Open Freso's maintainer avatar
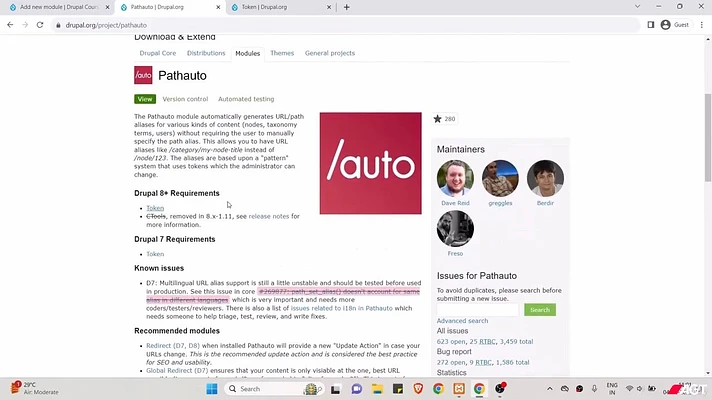This screenshot has height=400, width=712. point(455,228)
